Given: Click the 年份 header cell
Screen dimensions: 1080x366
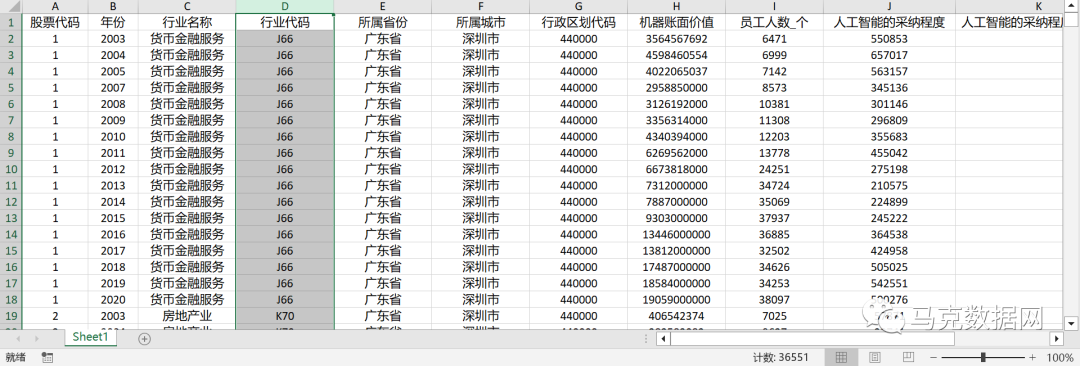Looking at the screenshot, I should click(113, 22).
